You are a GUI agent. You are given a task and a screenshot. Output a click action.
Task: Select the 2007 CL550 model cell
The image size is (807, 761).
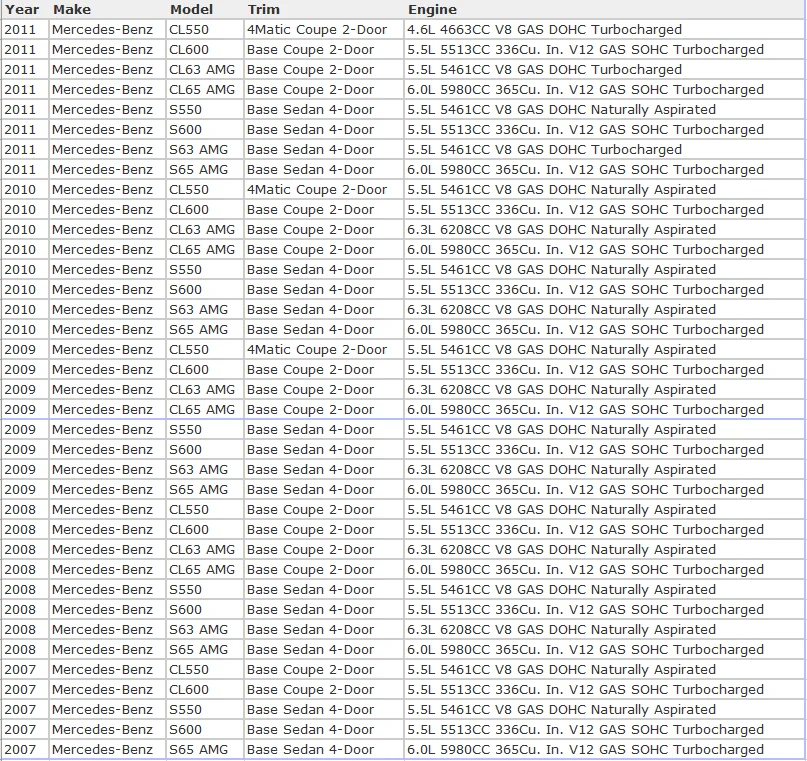189,670
